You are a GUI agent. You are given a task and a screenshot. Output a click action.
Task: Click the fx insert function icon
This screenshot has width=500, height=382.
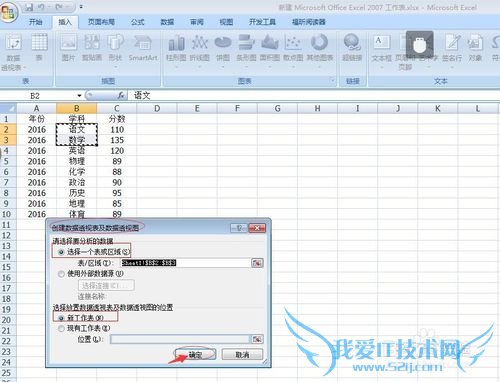point(121,95)
